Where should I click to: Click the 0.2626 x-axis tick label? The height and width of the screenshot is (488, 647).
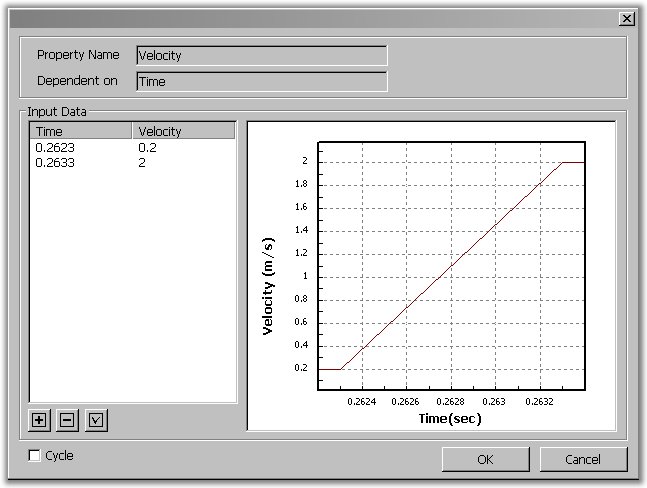click(405, 401)
